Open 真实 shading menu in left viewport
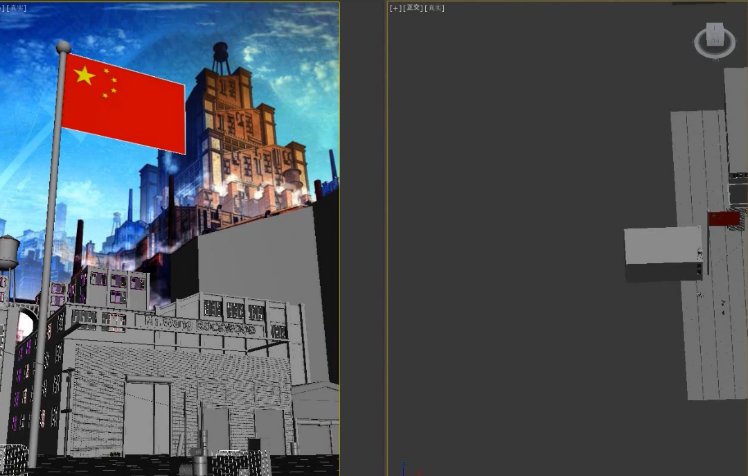Image resolution: width=748 pixels, height=476 pixels. pos(17,8)
